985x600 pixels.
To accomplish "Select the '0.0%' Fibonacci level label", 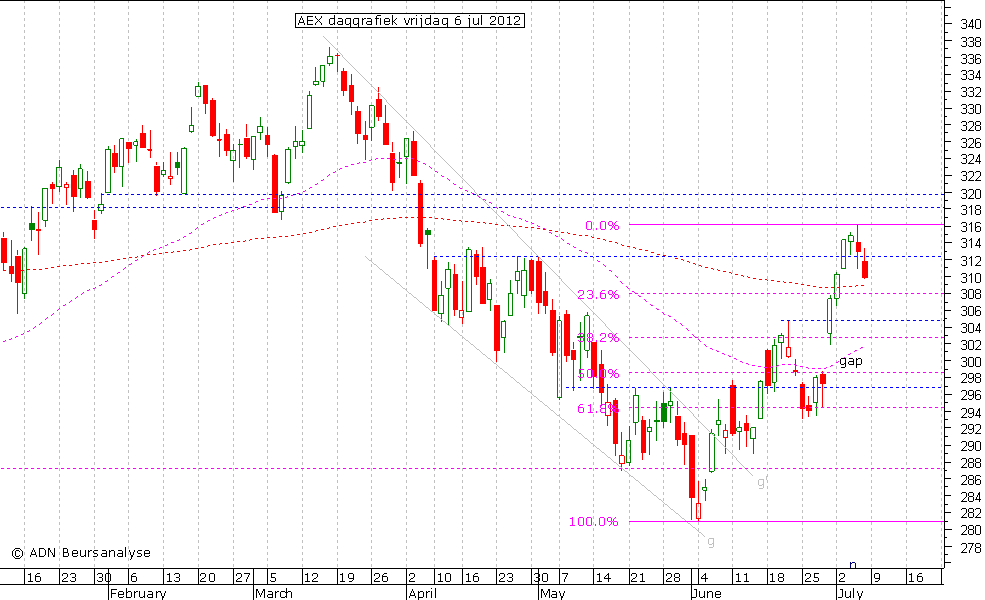I will click(x=602, y=226).
